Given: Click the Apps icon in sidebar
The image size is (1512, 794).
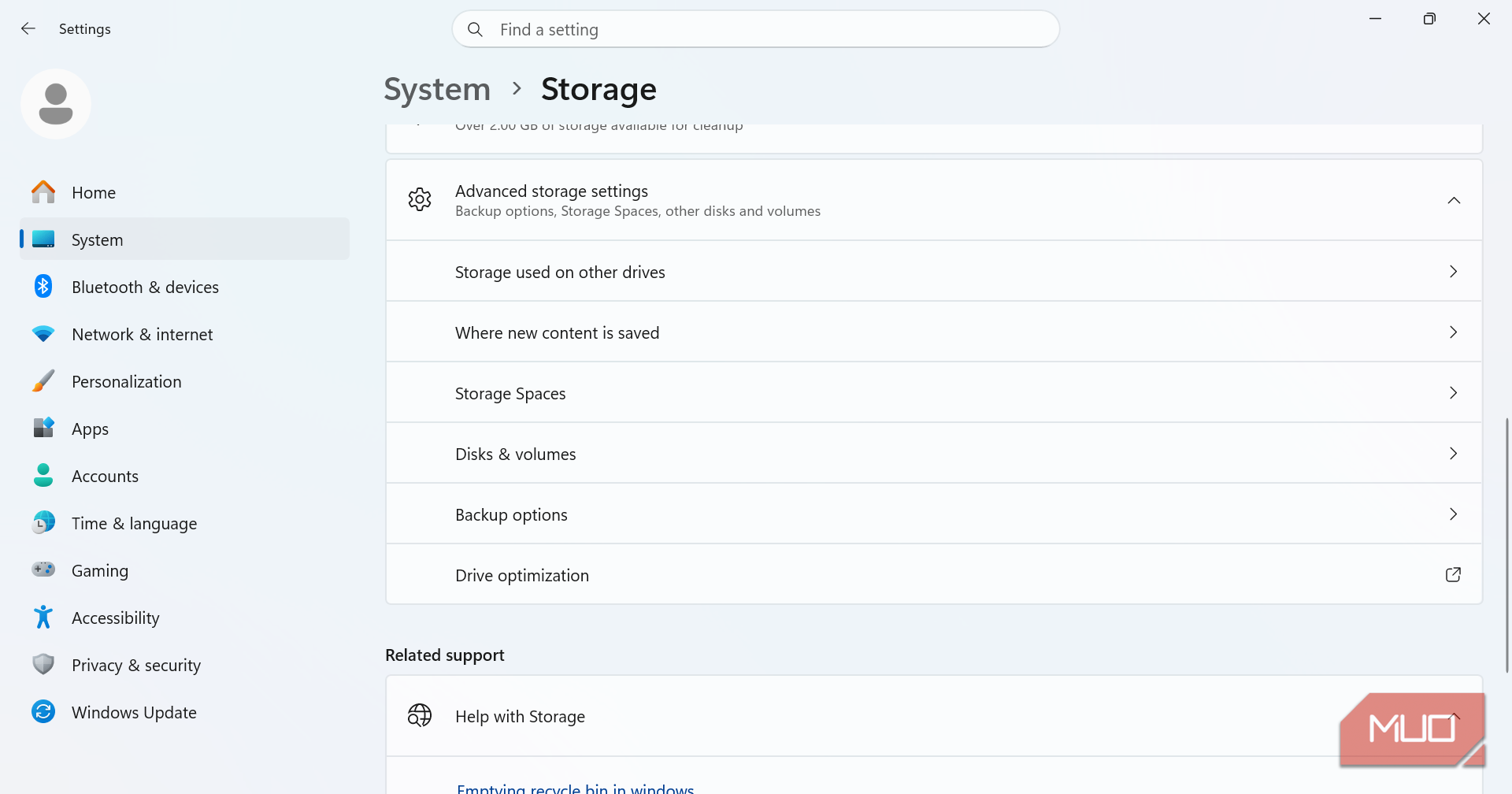Looking at the screenshot, I should pos(43,429).
